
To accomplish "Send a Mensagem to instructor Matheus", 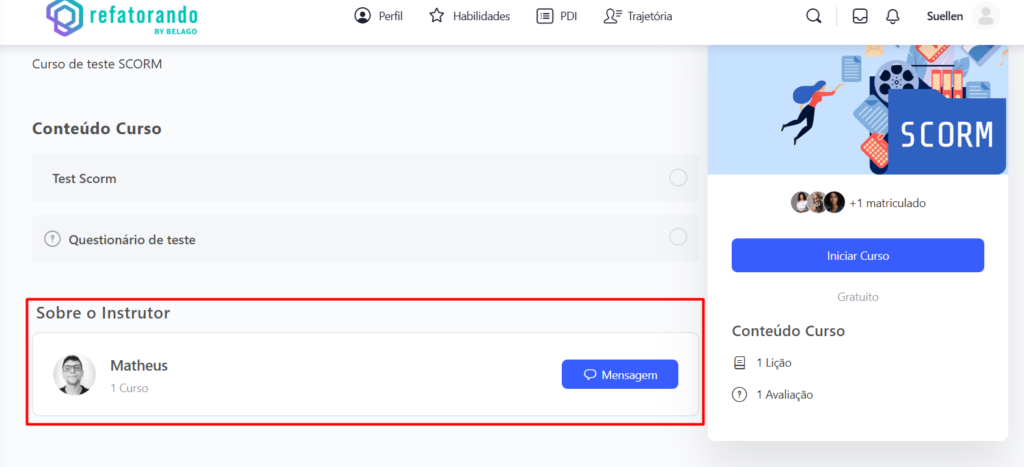I will pos(620,374).
